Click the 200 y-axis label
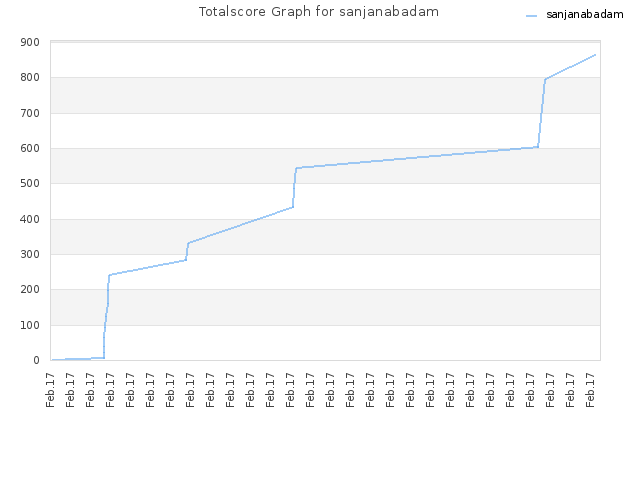This screenshot has height=480, width=640. [30, 289]
